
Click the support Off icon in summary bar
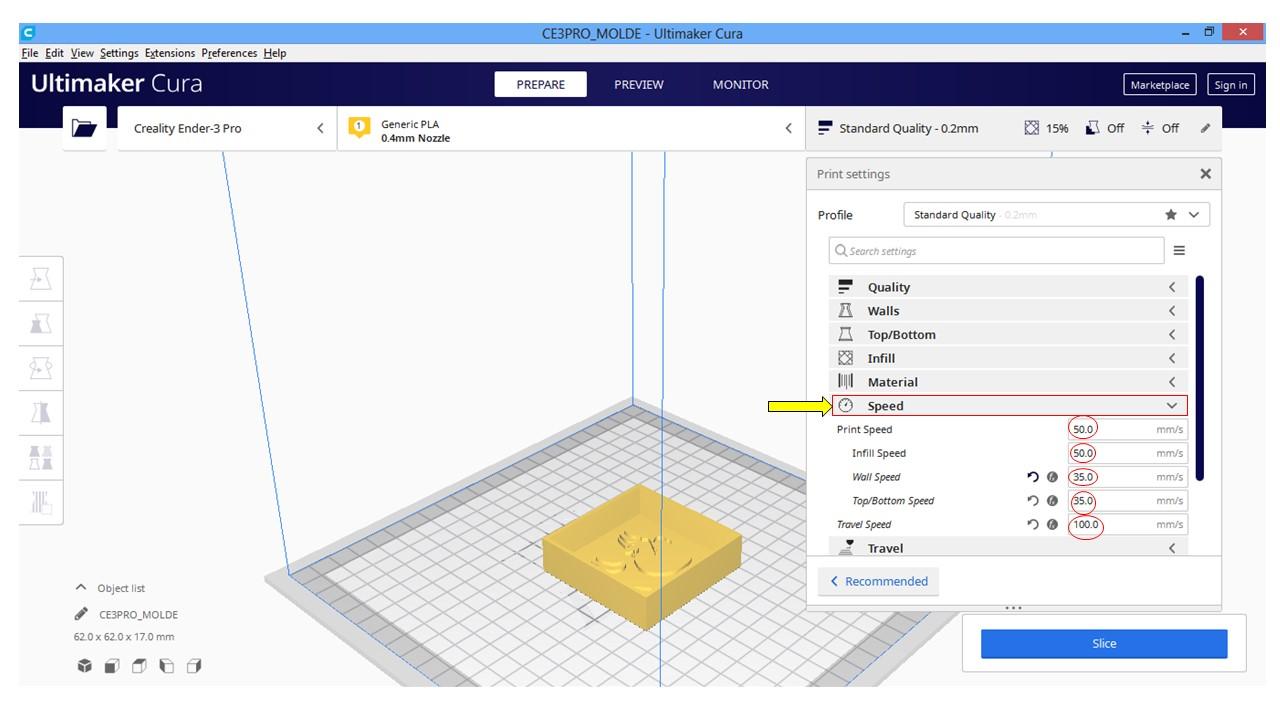[1093, 128]
